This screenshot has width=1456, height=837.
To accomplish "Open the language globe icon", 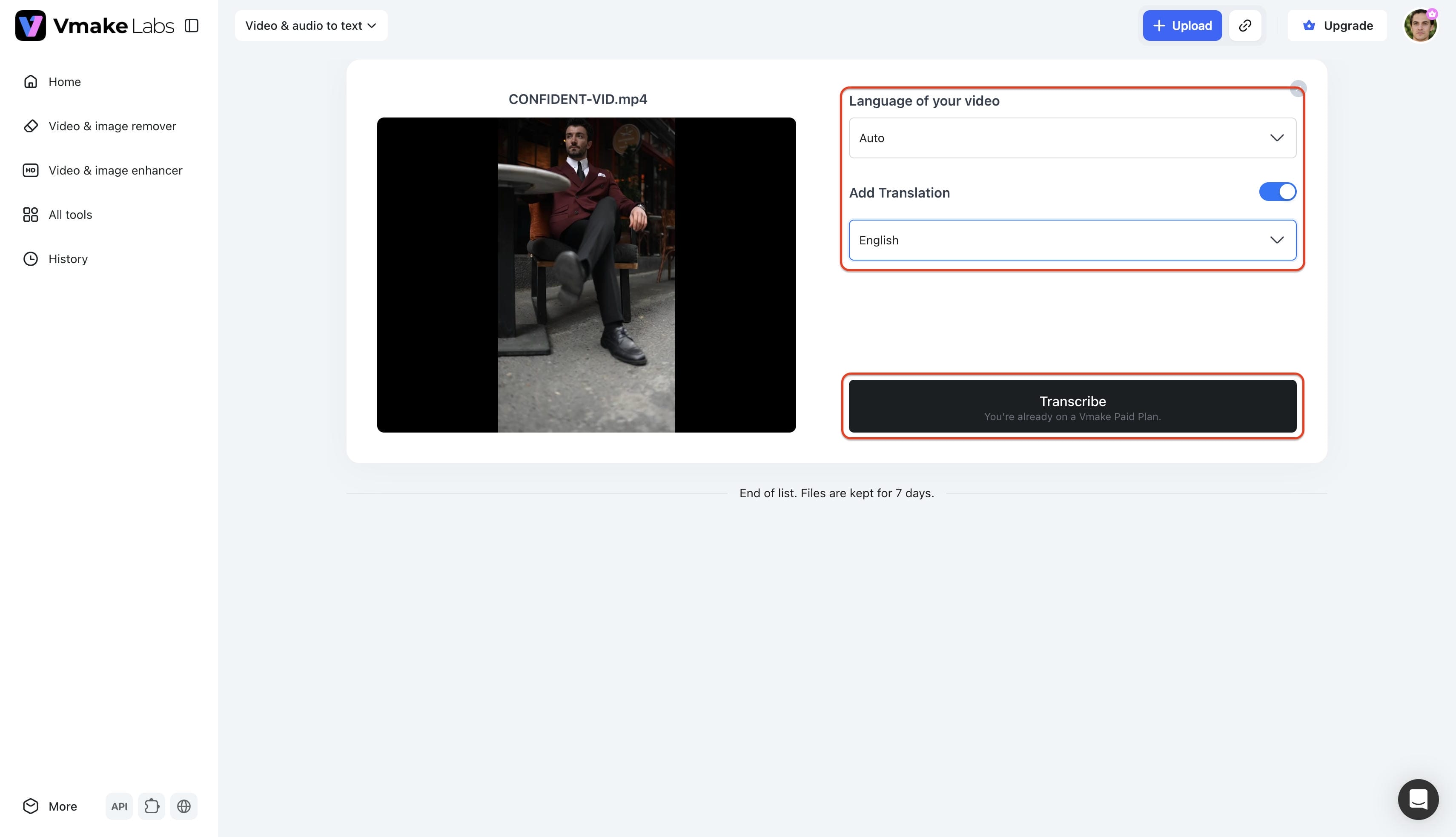I will 184,806.
